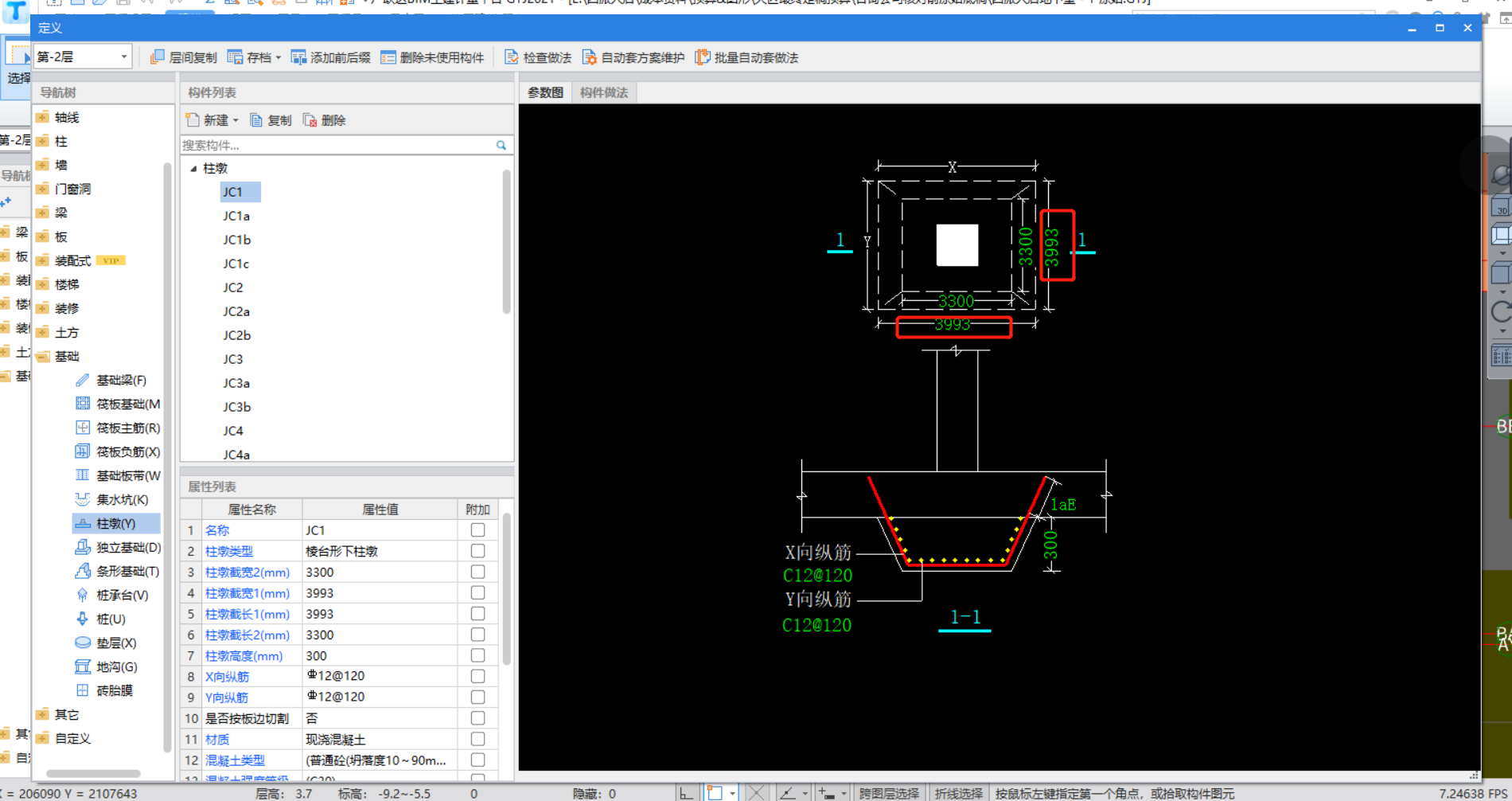
Task: Check 附加 box for 柱墩截宽1(mm)
Action: tap(477, 593)
